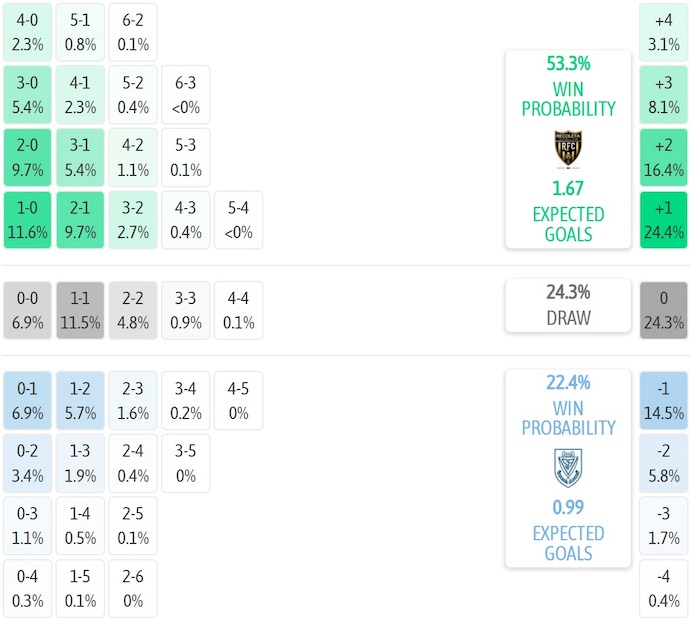Click the 2-6 scoreline tile
690x619 pixels.
(x=133, y=589)
